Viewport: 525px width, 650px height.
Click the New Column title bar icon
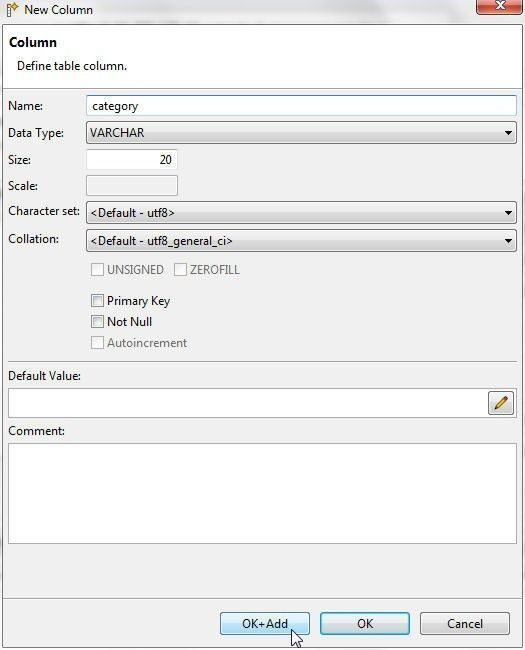tap(12, 10)
